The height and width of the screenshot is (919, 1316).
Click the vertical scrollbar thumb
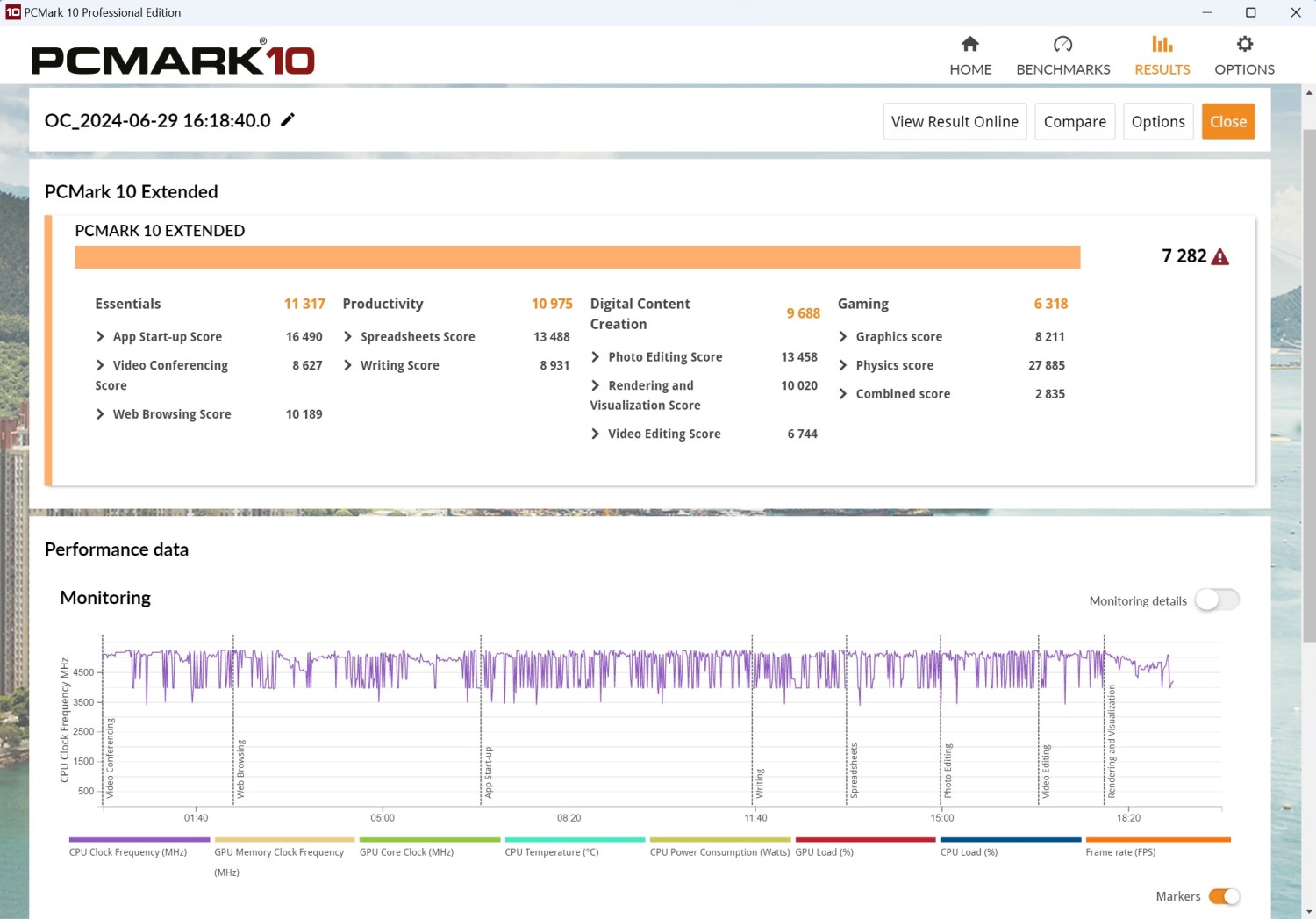pos(1309,386)
